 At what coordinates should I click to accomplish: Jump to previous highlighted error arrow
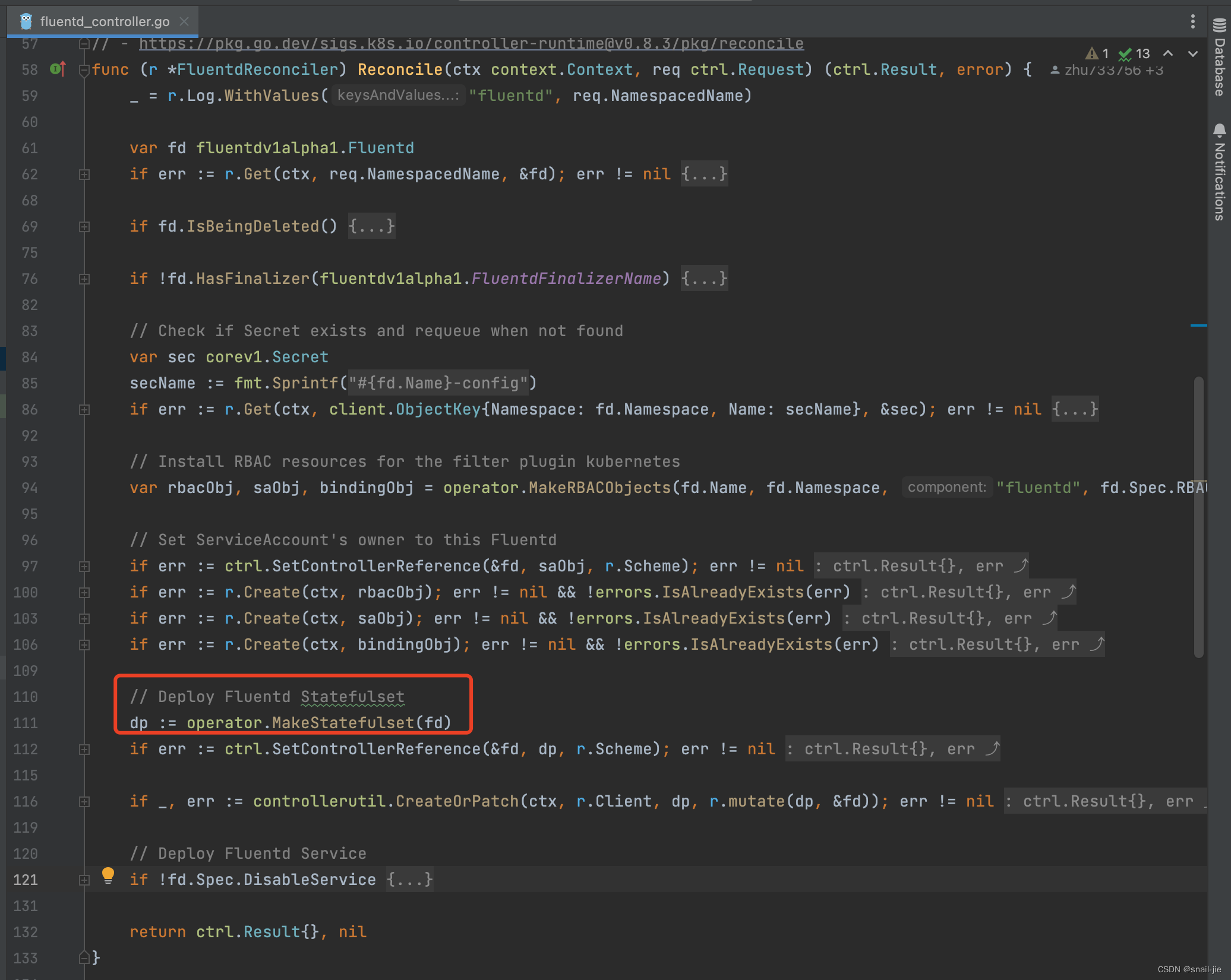[1168, 53]
